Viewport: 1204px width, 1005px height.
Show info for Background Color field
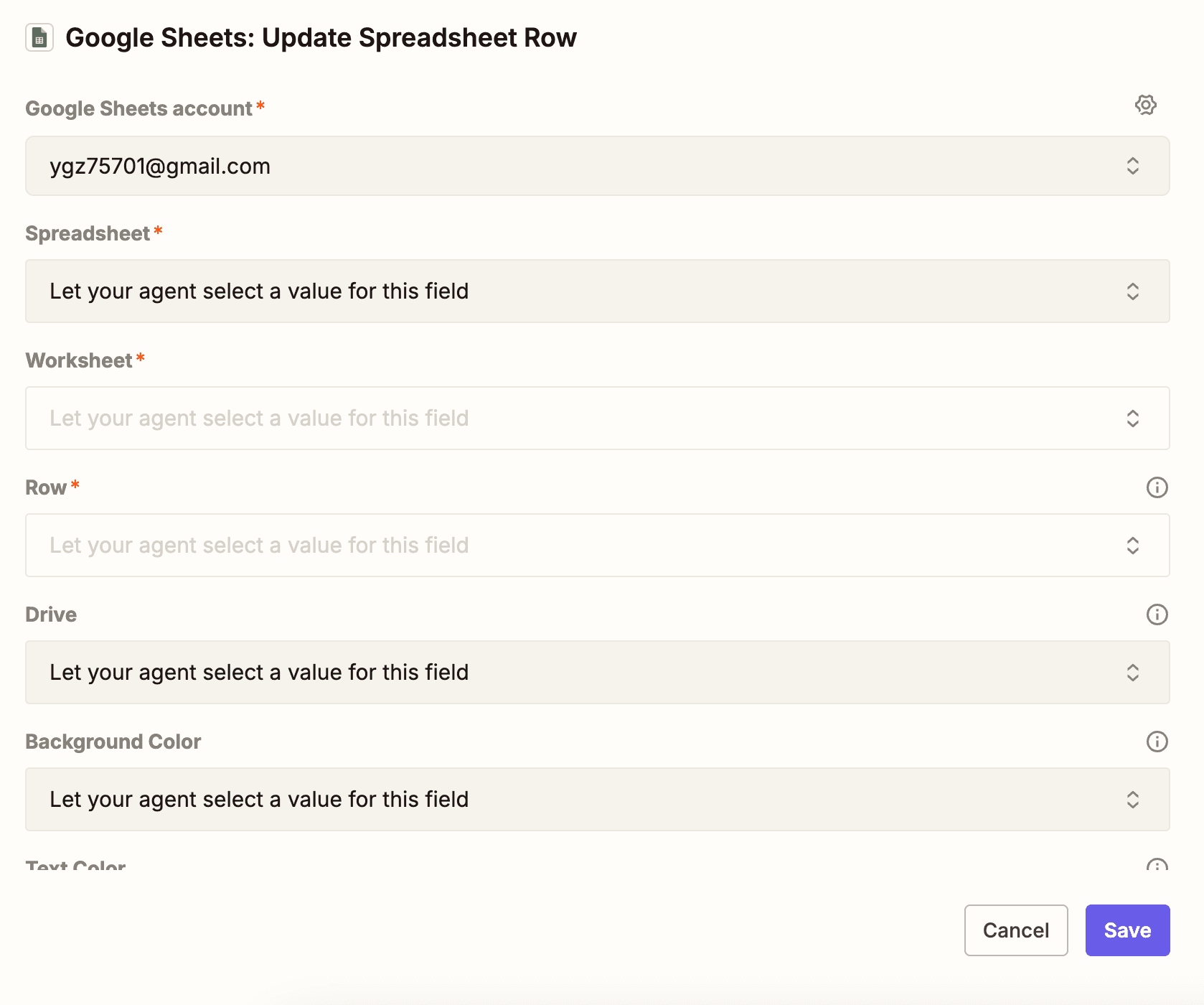[1157, 742]
